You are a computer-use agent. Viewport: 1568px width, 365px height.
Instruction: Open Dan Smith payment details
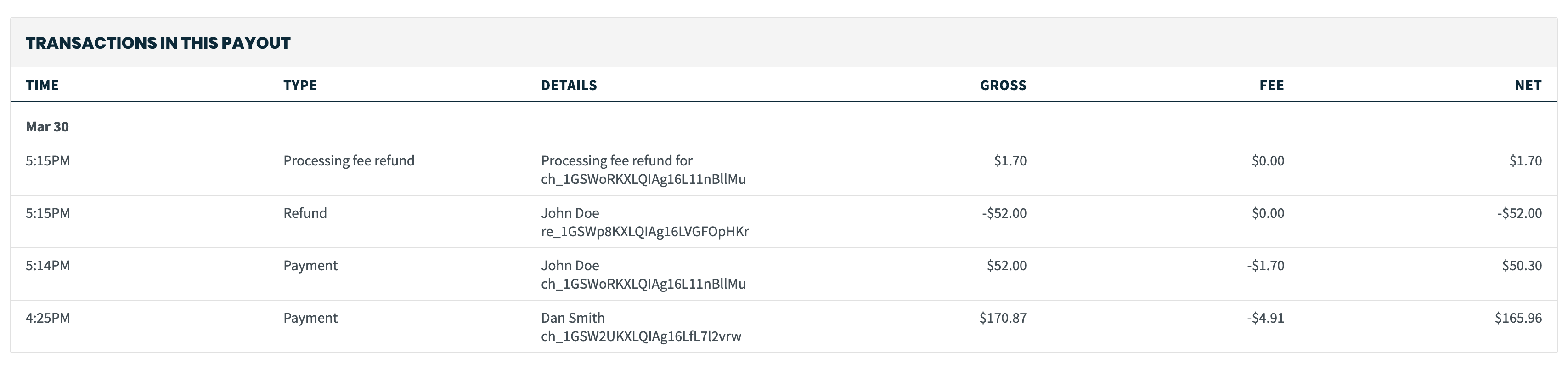pos(573,318)
